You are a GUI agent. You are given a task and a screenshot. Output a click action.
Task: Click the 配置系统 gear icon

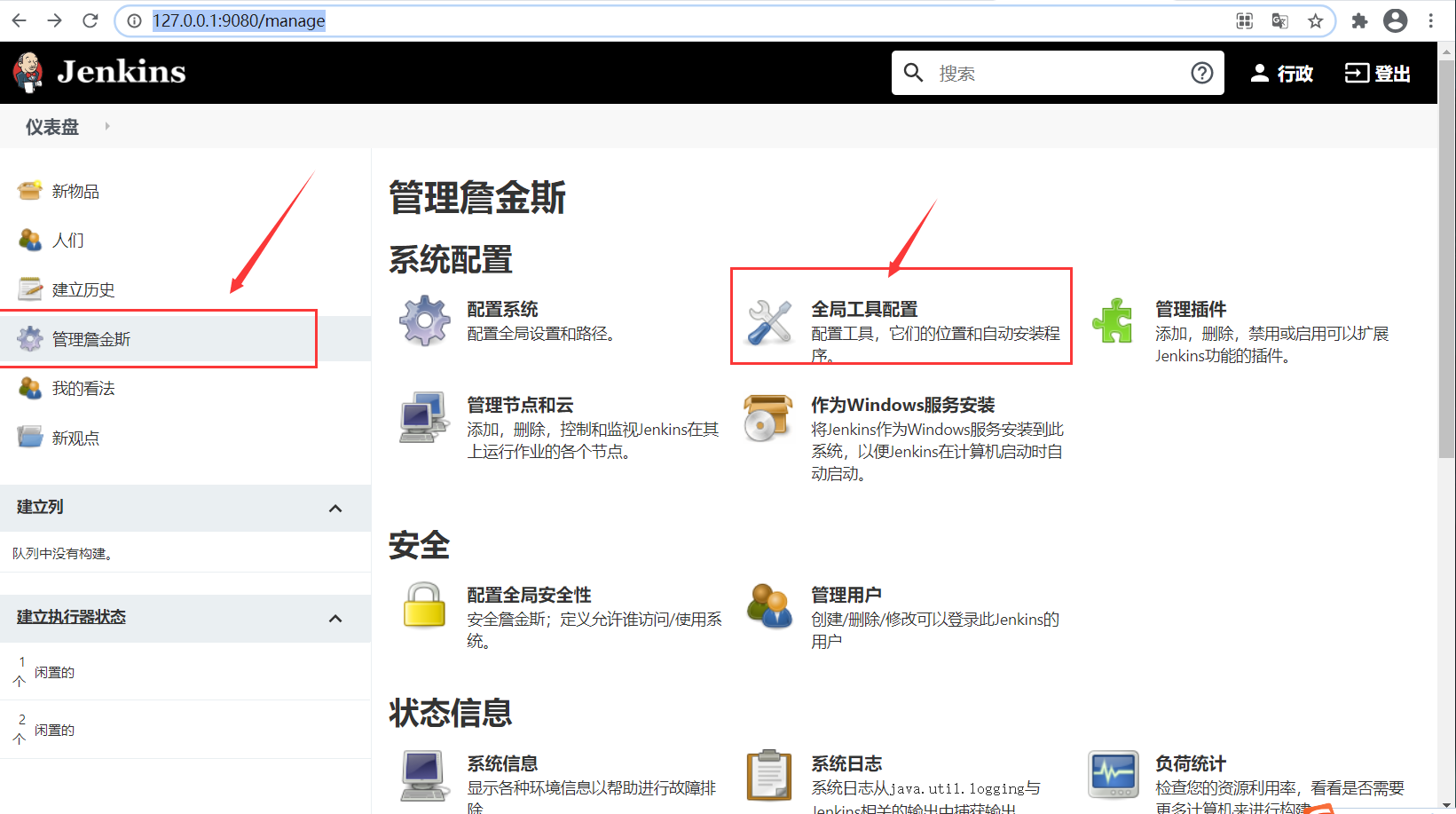point(424,320)
